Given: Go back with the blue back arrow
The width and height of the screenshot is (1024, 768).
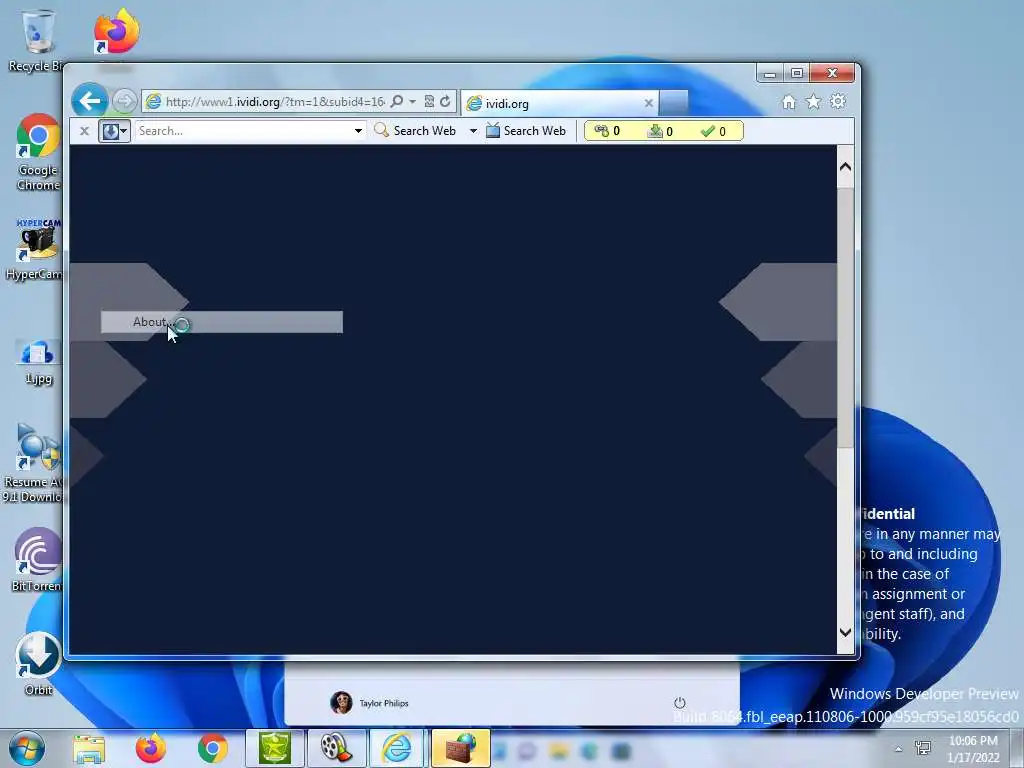Looking at the screenshot, I should point(89,101).
